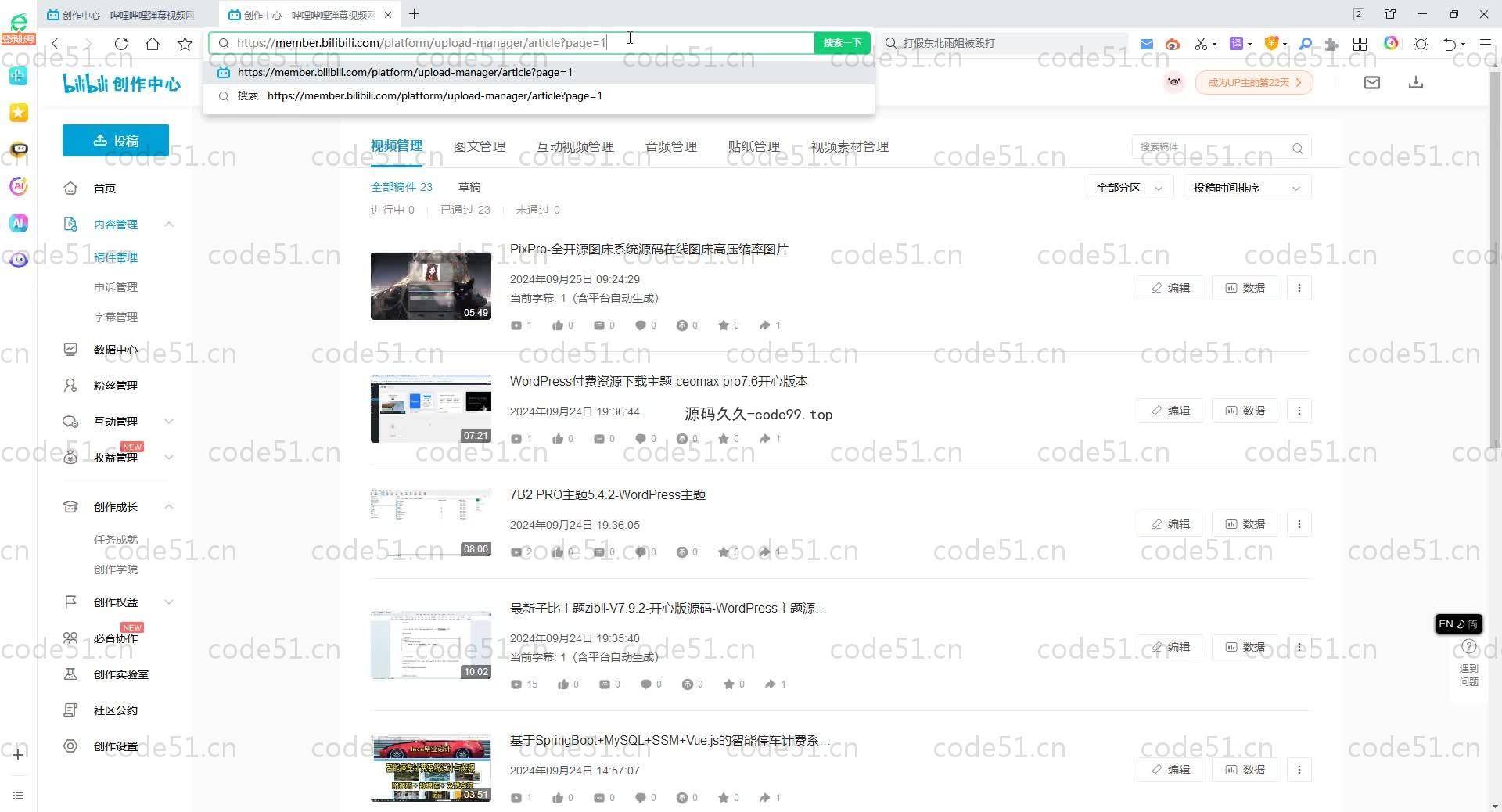Screen dimensions: 1502x812
Task: Select 创作学院 in sidebar
Action: tap(116, 569)
